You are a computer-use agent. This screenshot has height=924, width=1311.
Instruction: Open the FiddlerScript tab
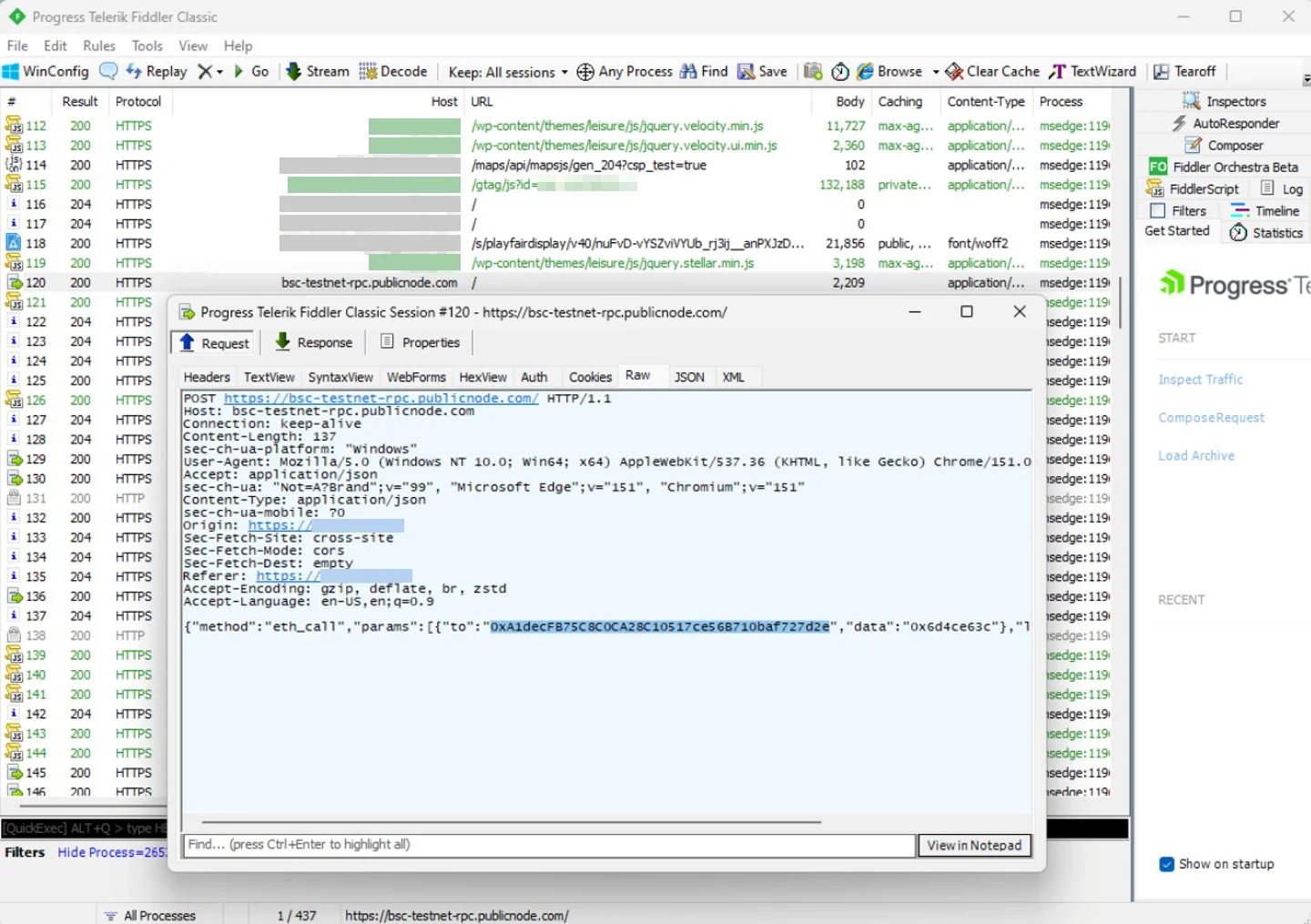tap(1193, 188)
